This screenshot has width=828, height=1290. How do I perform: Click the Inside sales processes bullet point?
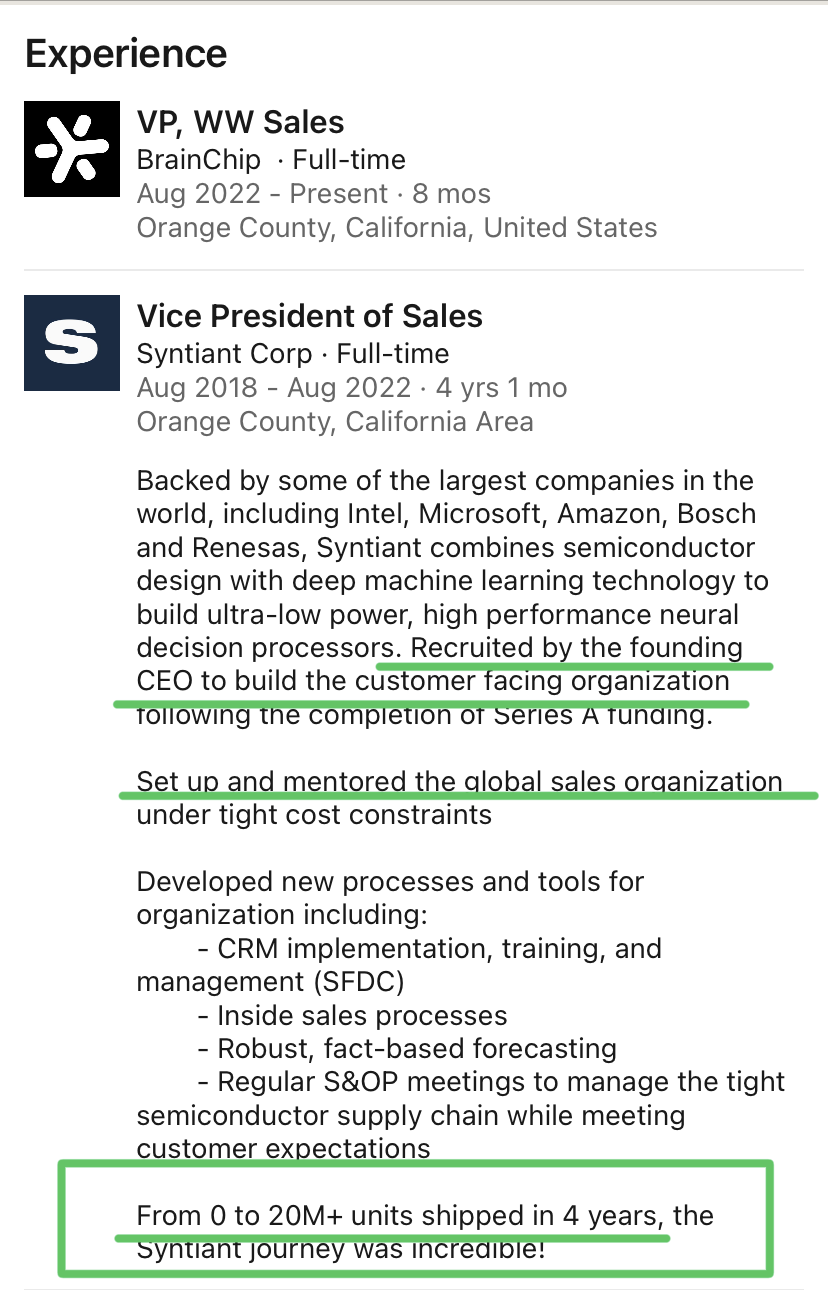[x=362, y=1016]
